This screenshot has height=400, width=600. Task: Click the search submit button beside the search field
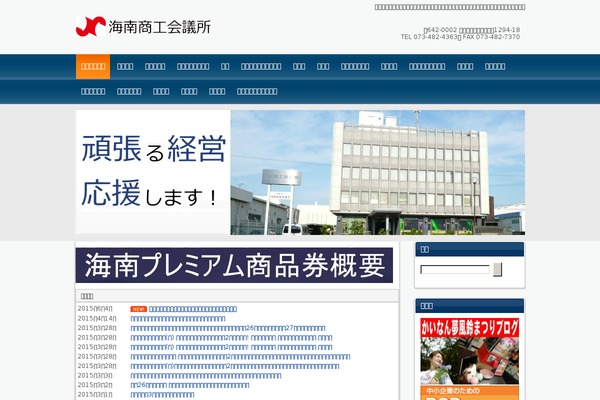pos(497,269)
